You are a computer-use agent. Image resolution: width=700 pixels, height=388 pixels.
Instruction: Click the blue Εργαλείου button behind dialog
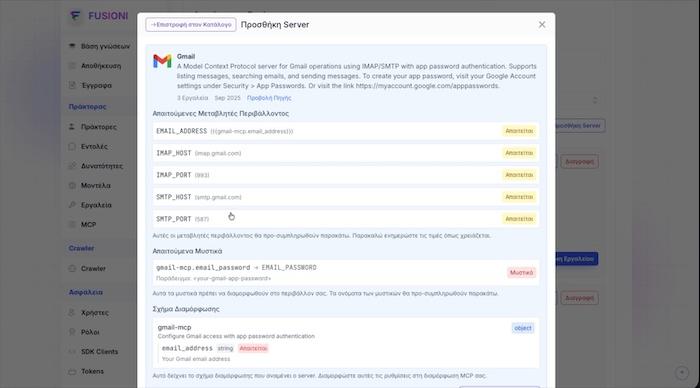(576, 259)
